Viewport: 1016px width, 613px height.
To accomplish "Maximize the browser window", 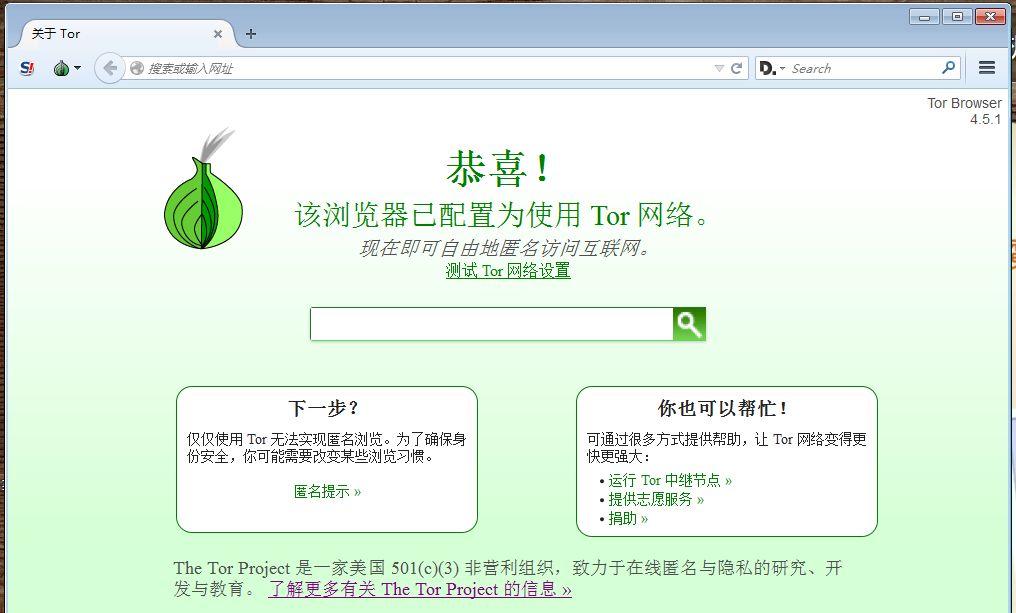I will point(957,17).
